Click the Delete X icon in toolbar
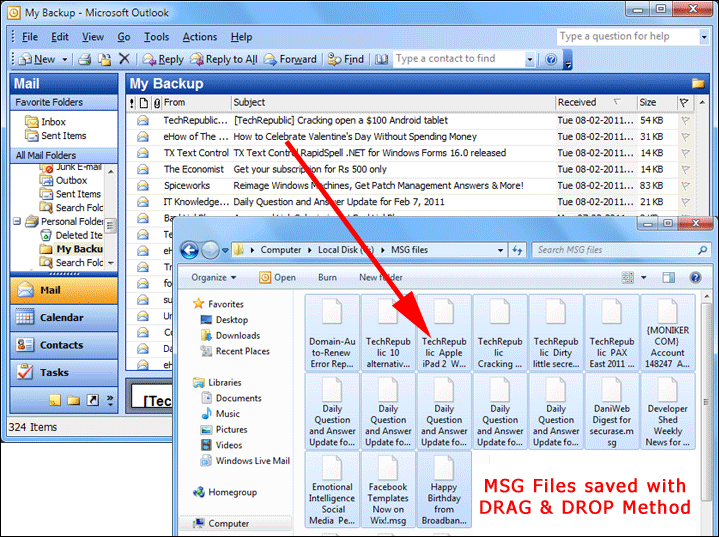The height and width of the screenshot is (537, 719). (124, 59)
